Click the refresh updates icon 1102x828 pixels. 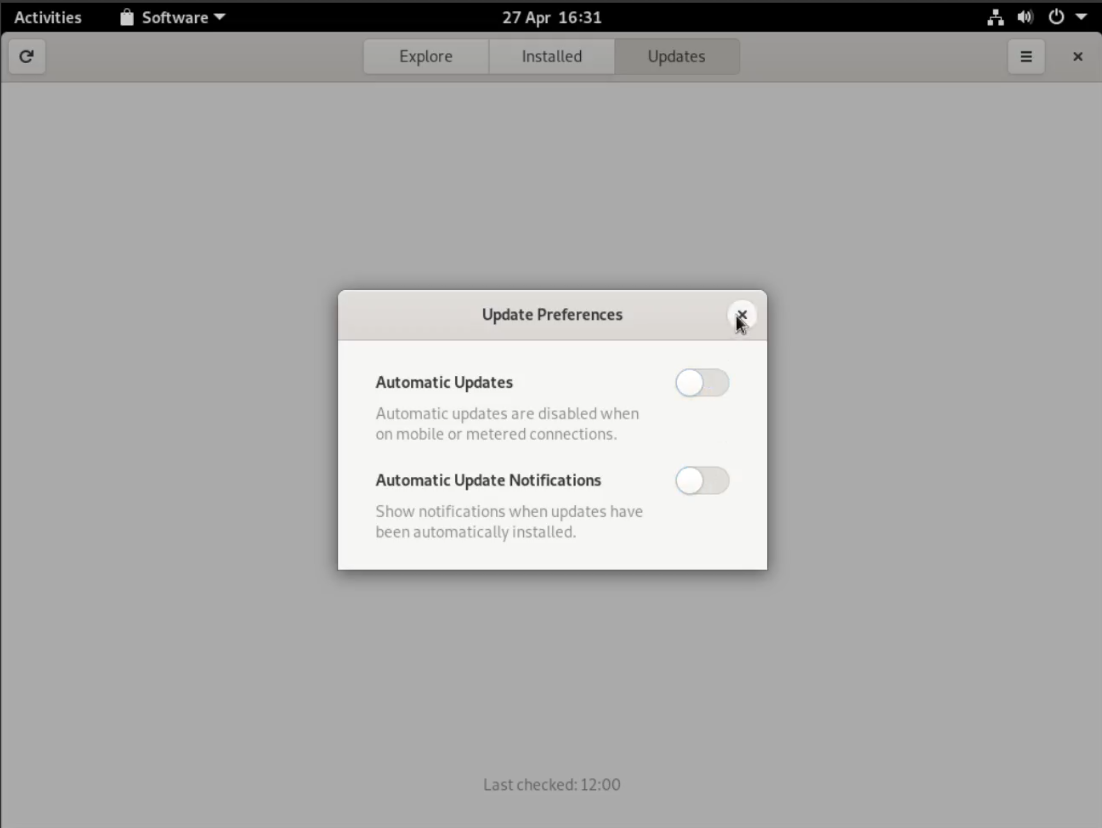pos(27,57)
